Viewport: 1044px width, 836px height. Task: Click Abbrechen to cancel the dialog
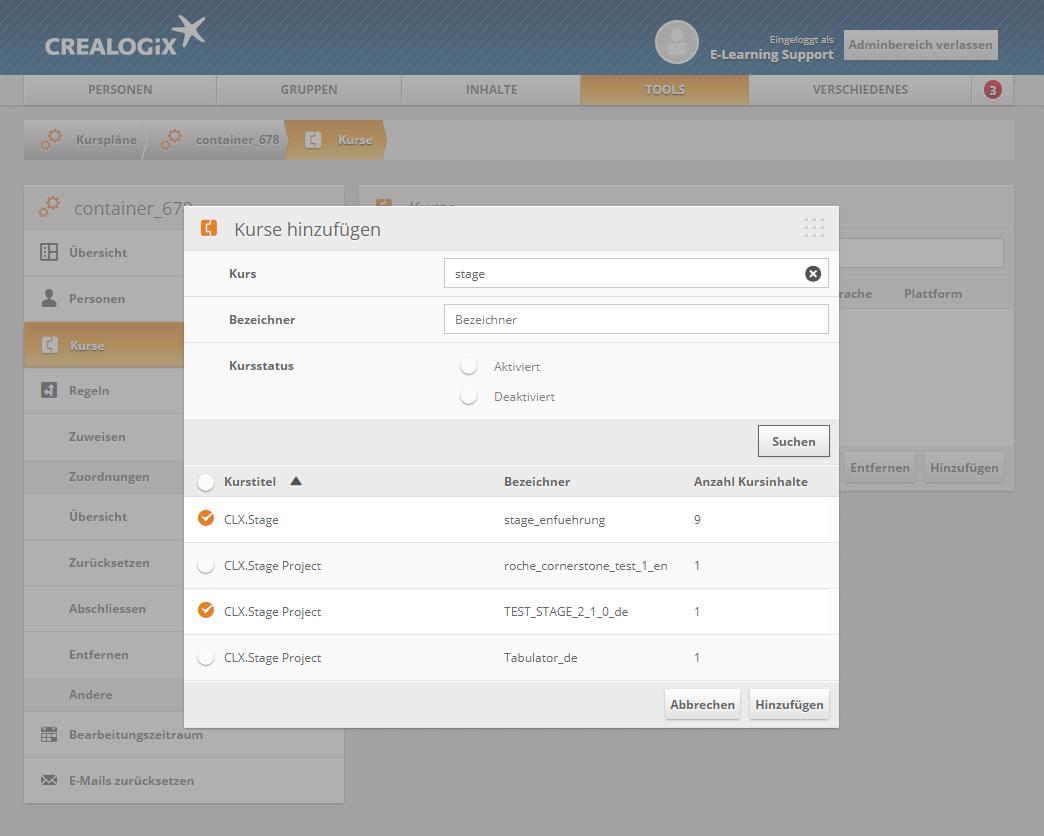(702, 705)
